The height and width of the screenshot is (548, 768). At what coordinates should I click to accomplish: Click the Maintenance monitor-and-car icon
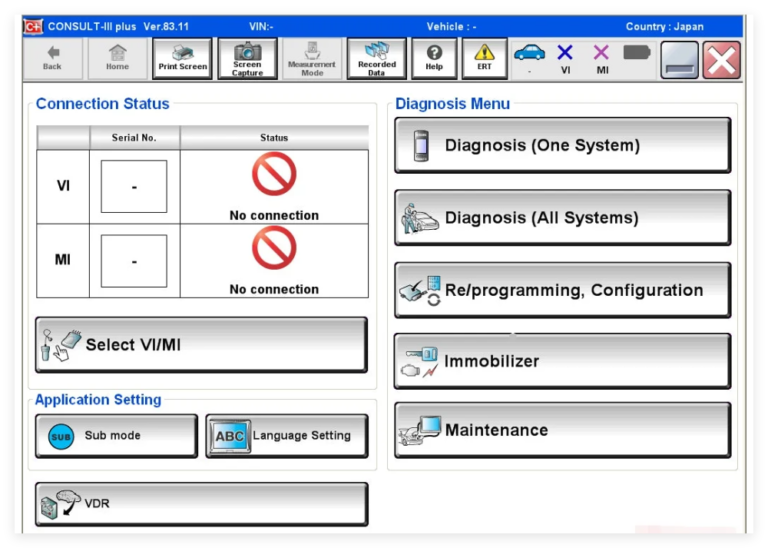[420, 430]
